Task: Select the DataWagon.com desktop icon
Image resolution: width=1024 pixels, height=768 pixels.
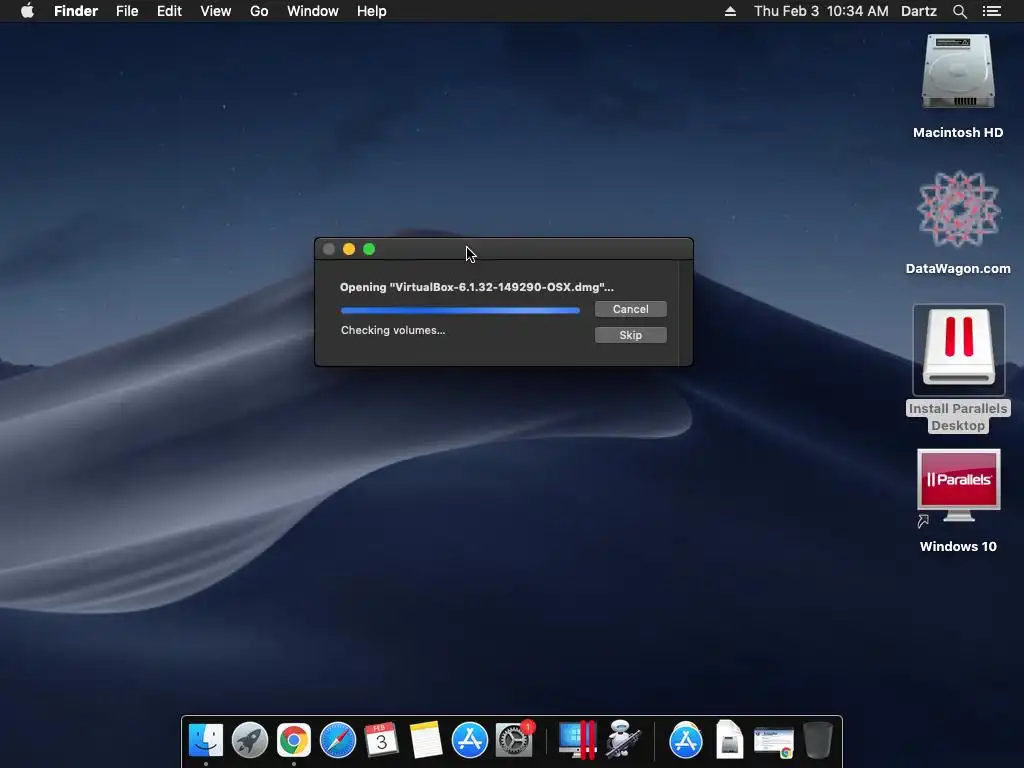Action: [x=958, y=209]
